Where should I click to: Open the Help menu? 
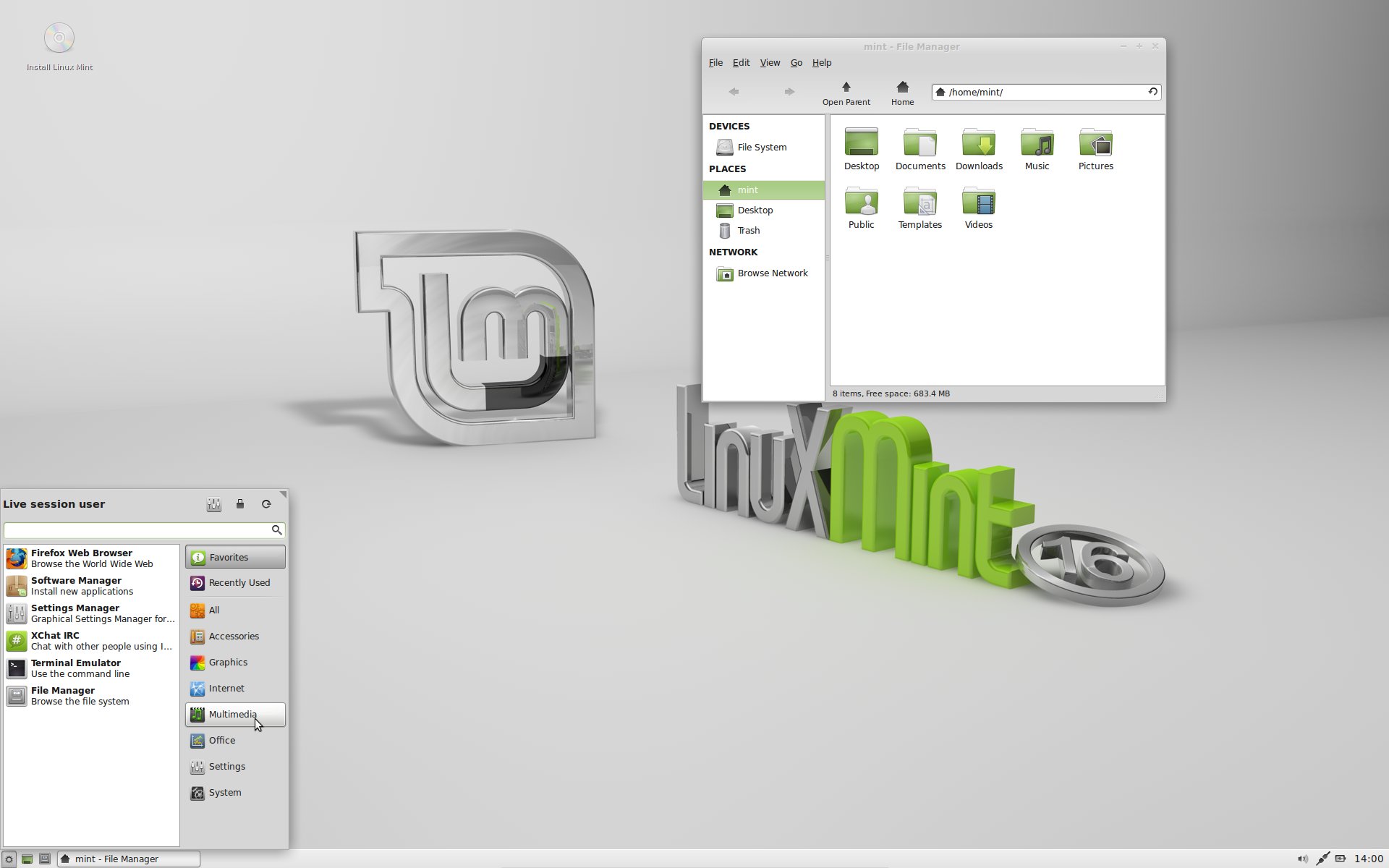[822, 63]
